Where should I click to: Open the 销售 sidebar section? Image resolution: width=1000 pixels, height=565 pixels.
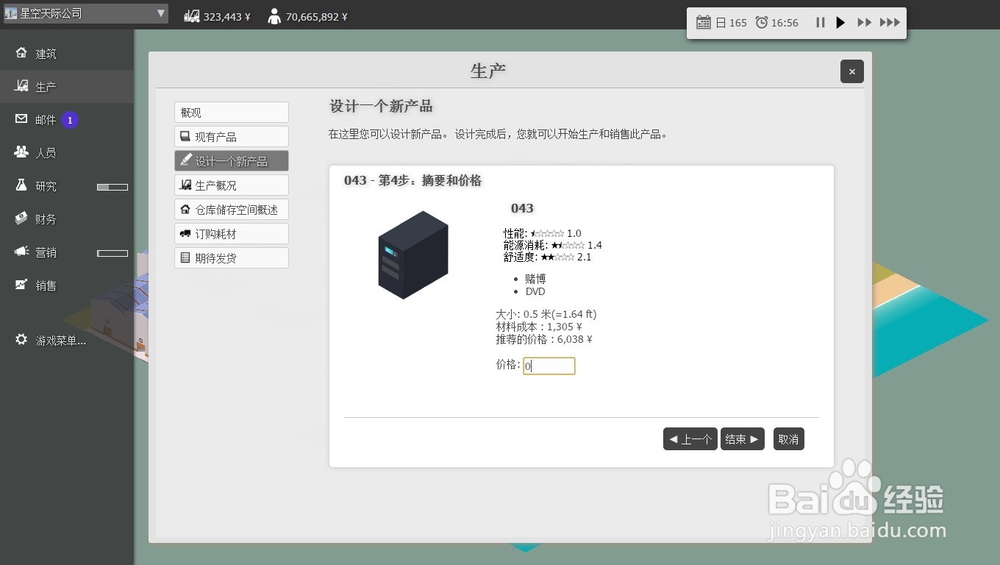(x=67, y=286)
